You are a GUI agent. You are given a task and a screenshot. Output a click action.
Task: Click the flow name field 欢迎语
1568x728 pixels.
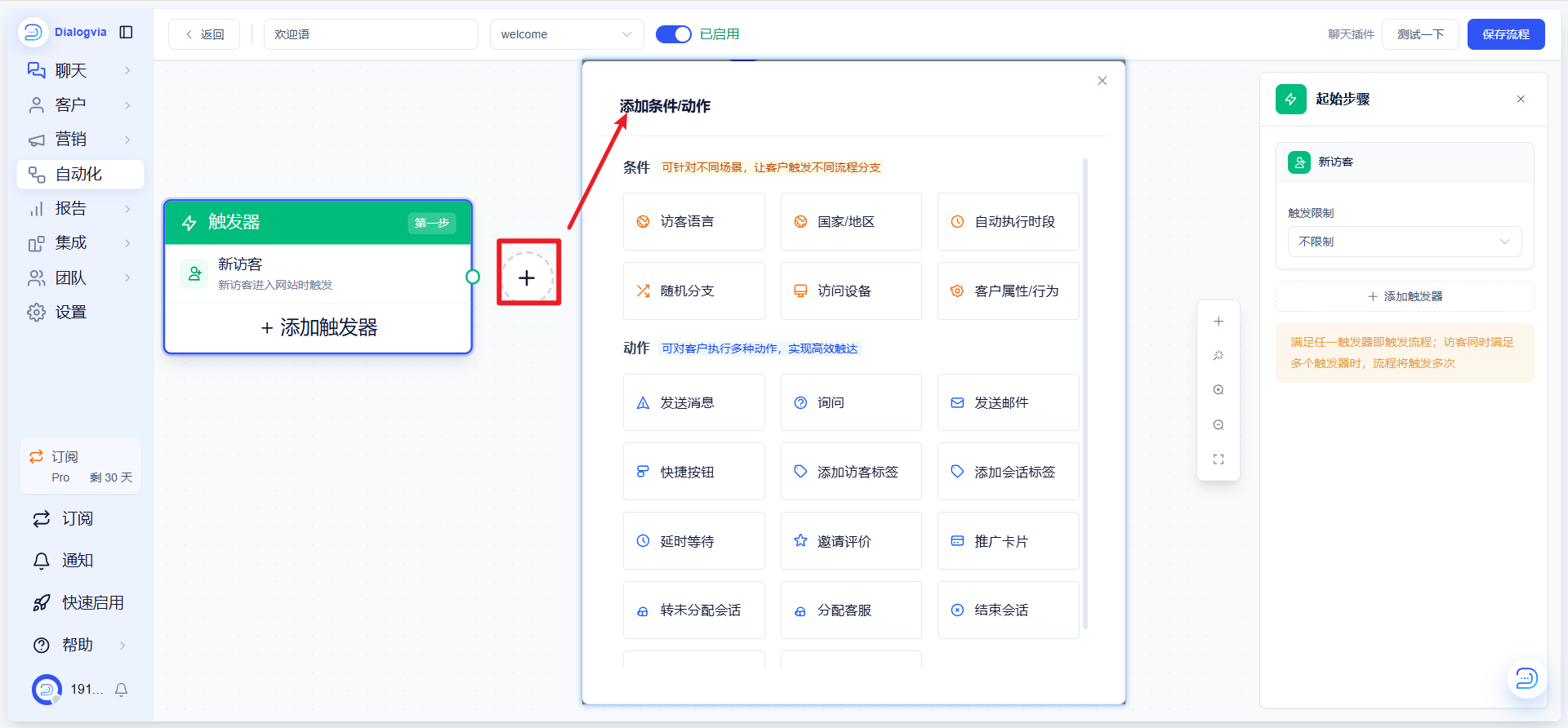[371, 34]
